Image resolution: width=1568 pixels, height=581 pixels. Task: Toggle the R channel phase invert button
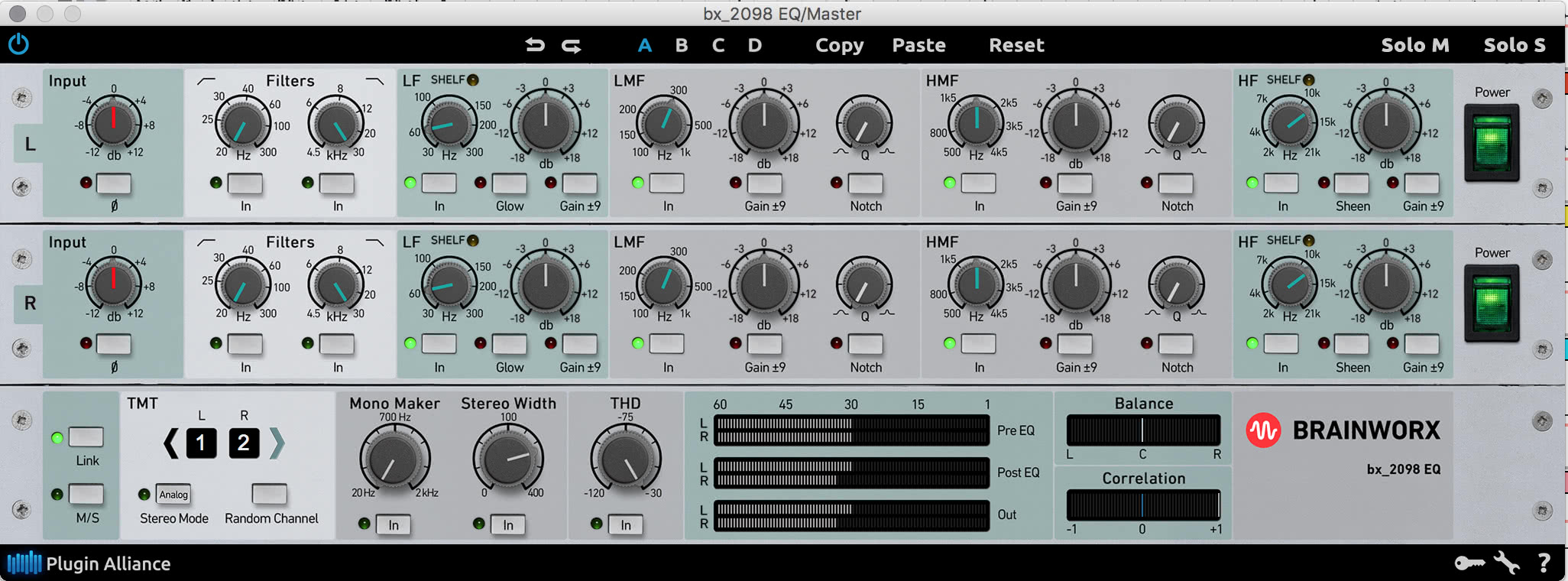[114, 345]
